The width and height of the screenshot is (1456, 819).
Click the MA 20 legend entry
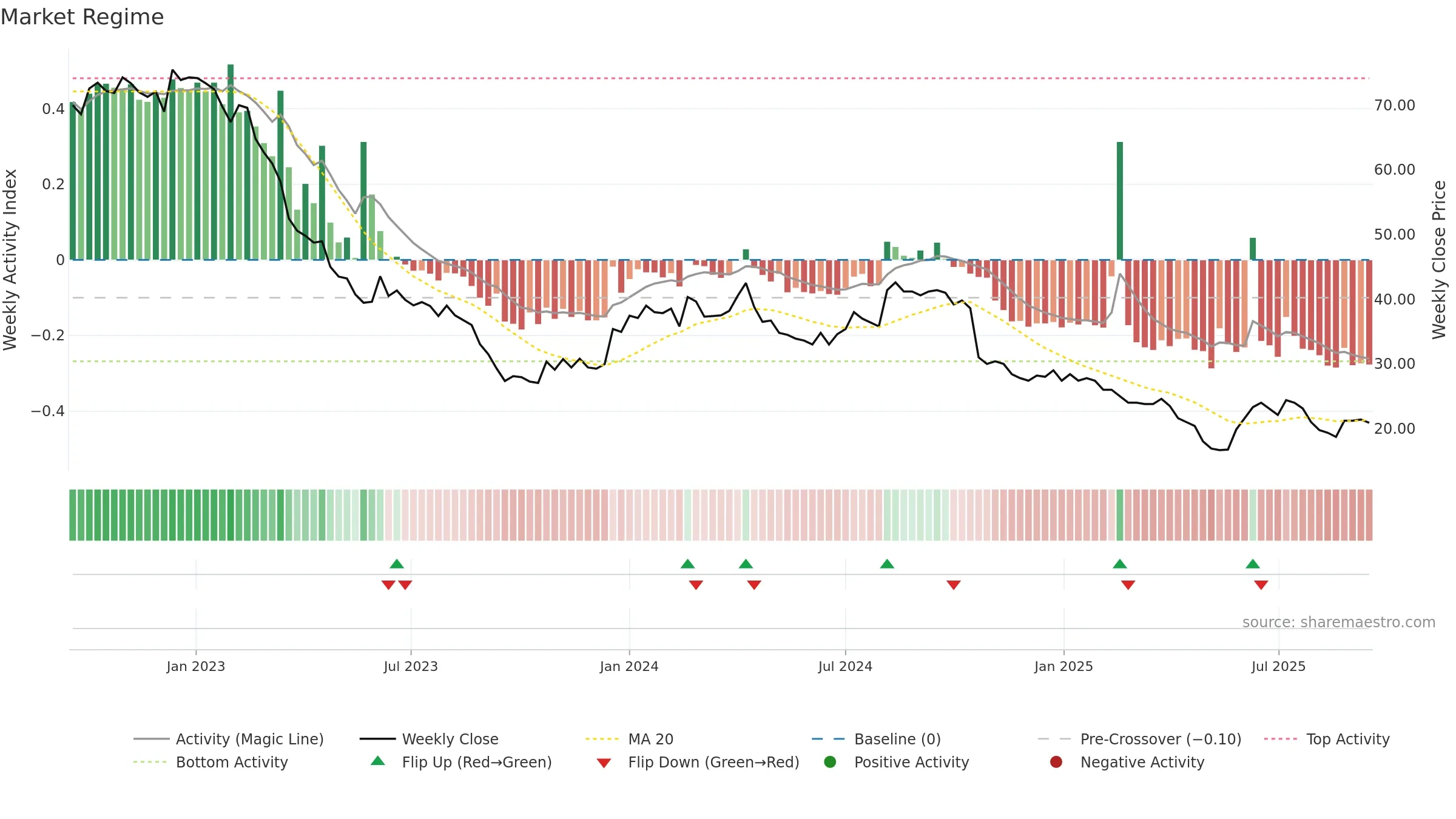coord(630,739)
